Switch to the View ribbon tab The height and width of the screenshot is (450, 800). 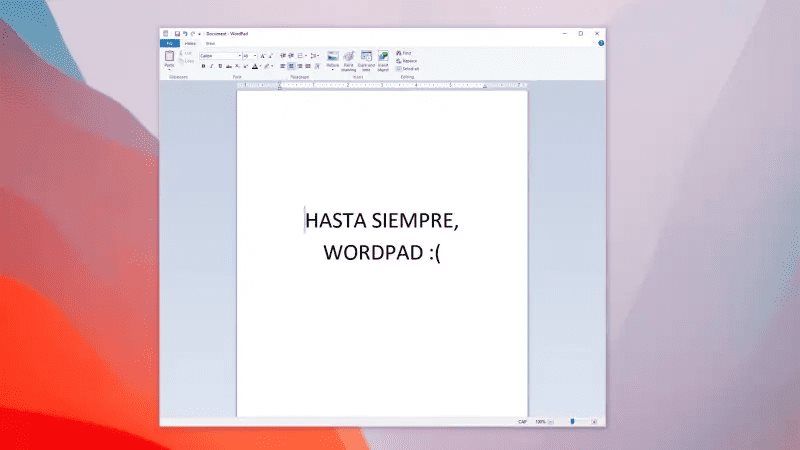[x=210, y=44]
